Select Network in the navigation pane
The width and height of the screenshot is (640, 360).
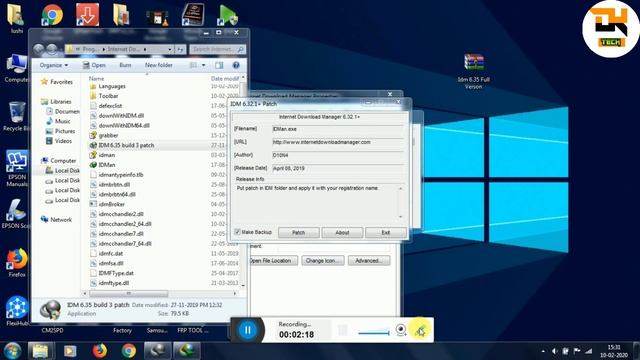pos(56,220)
